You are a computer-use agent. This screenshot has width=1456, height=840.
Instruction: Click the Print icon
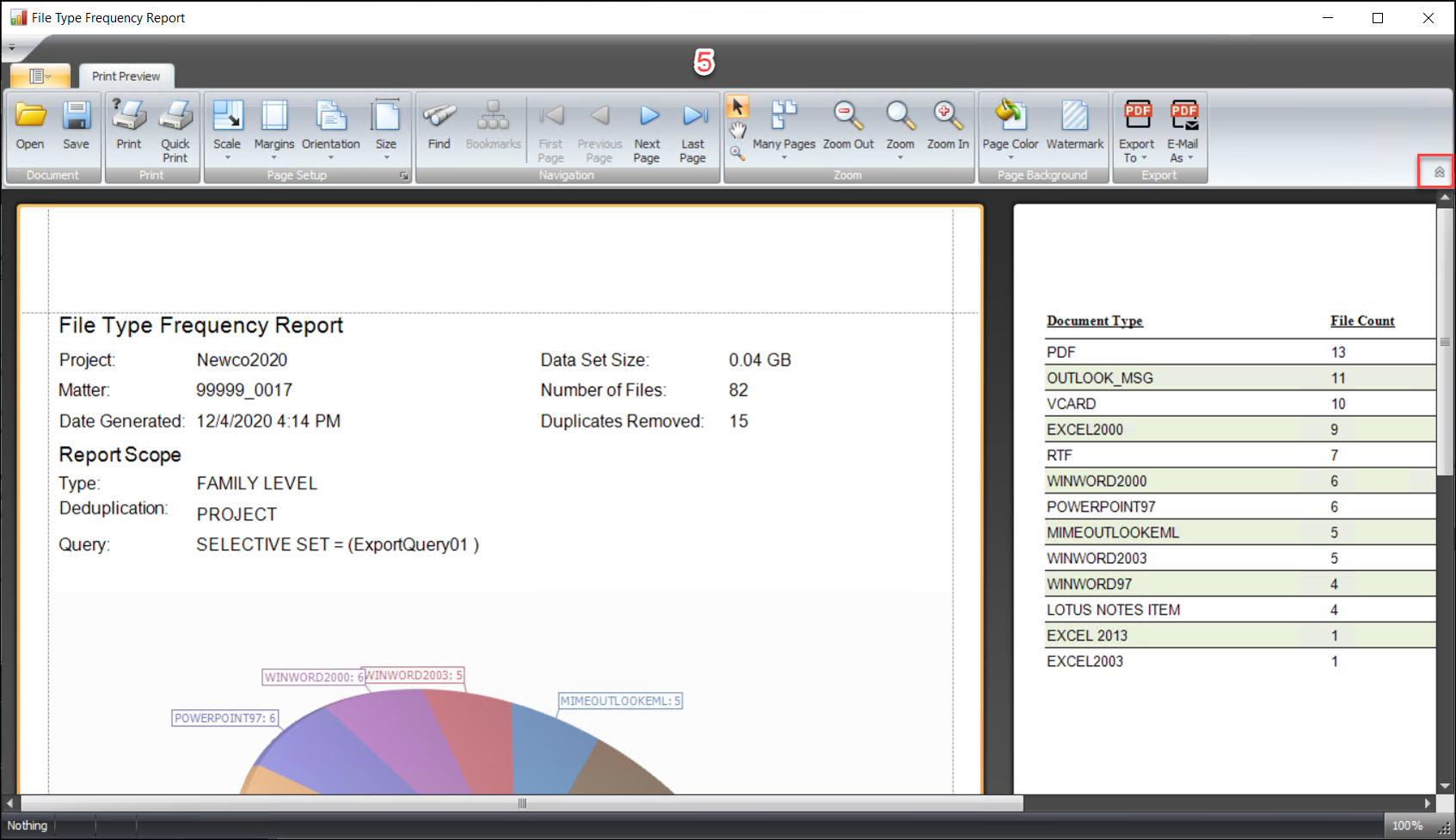(129, 126)
